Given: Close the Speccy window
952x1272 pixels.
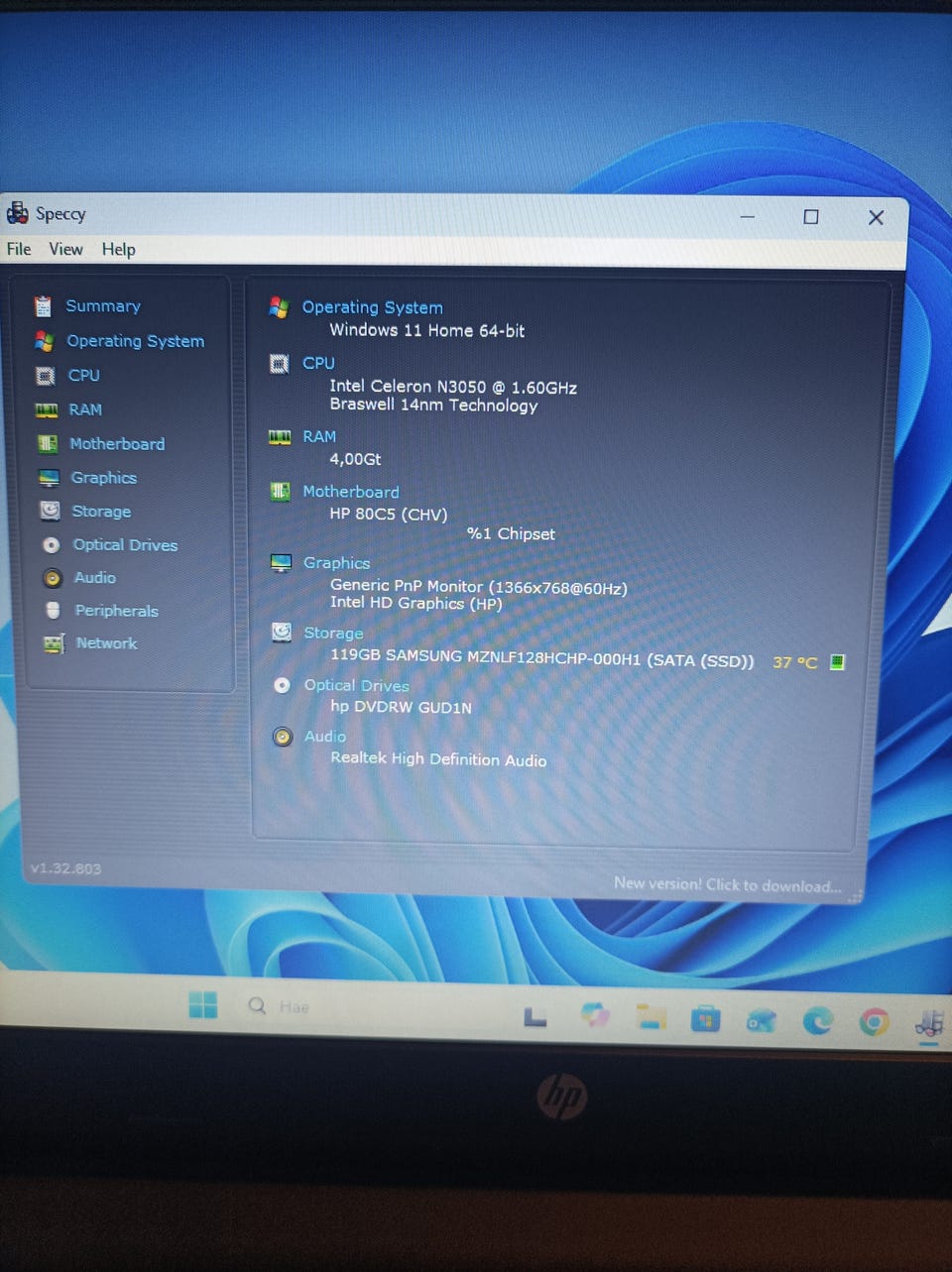Looking at the screenshot, I should pos(876,217).
